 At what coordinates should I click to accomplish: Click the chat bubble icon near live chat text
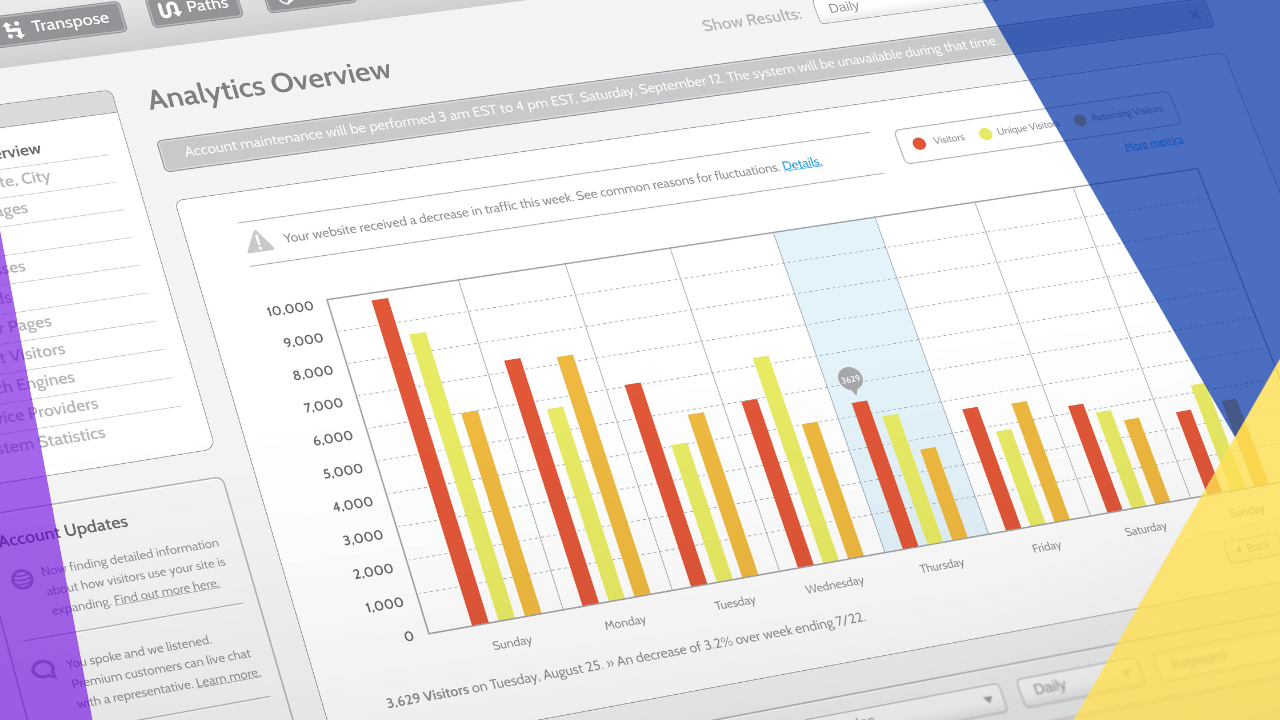43,669
